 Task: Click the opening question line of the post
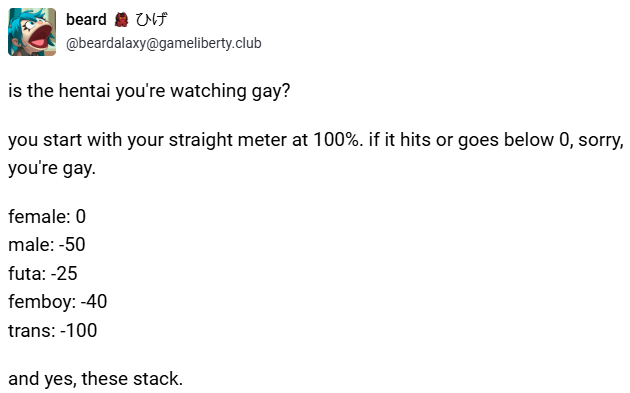pyautogui.click(x=149, y=91)
